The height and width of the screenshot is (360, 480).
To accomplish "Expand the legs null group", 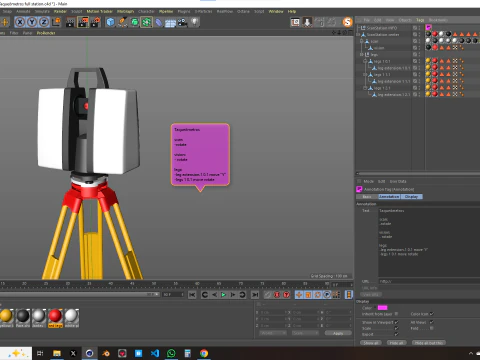I will tap(362, 54).
